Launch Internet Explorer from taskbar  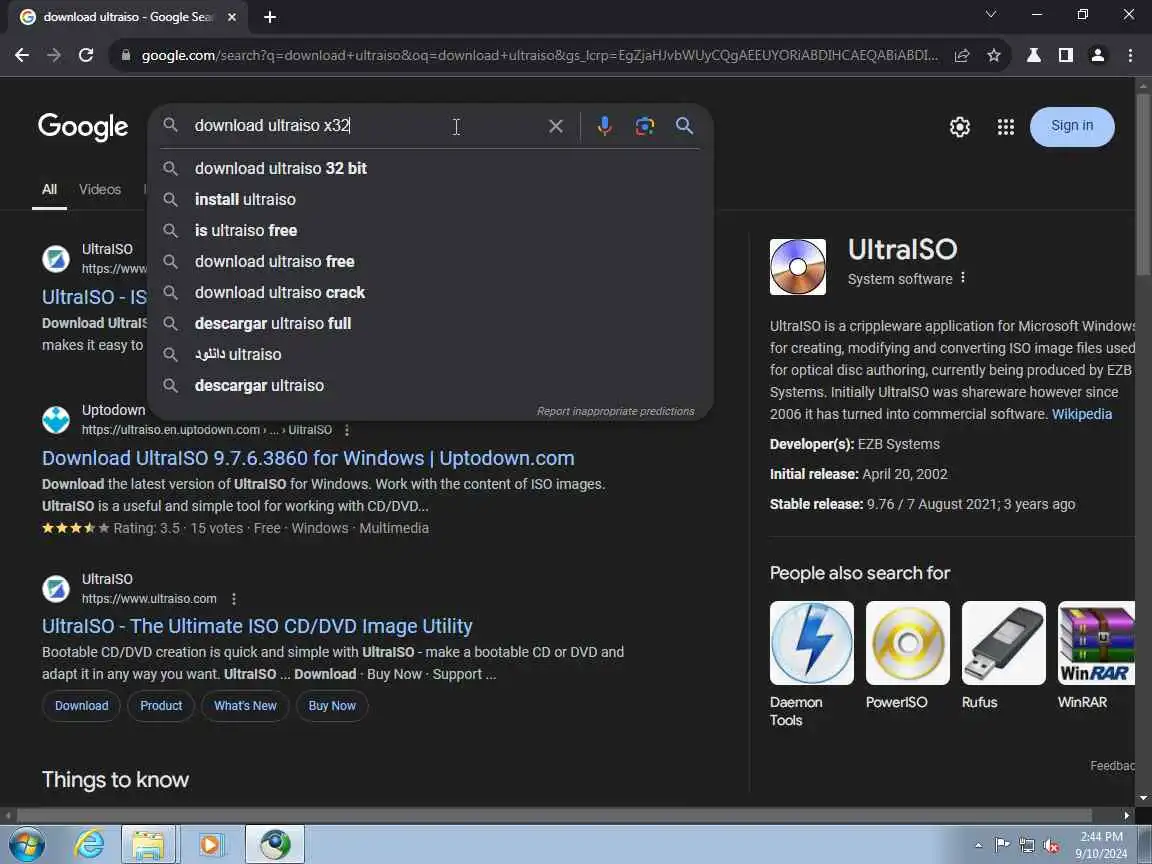point(89,844)
